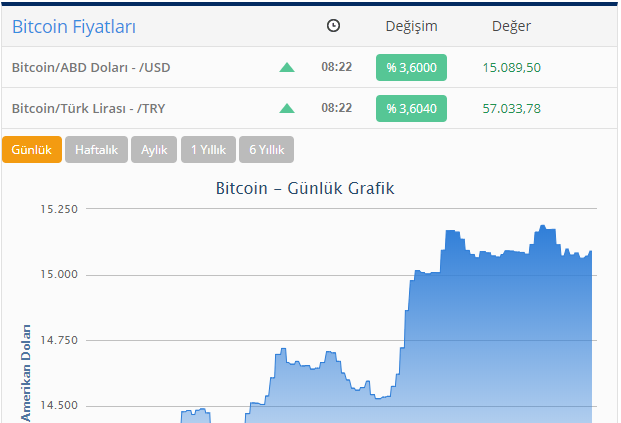Switch to the Aylık chart tab
Image resolution: width=621 pixels, height=423 pixels.
[x=154, y=150]
